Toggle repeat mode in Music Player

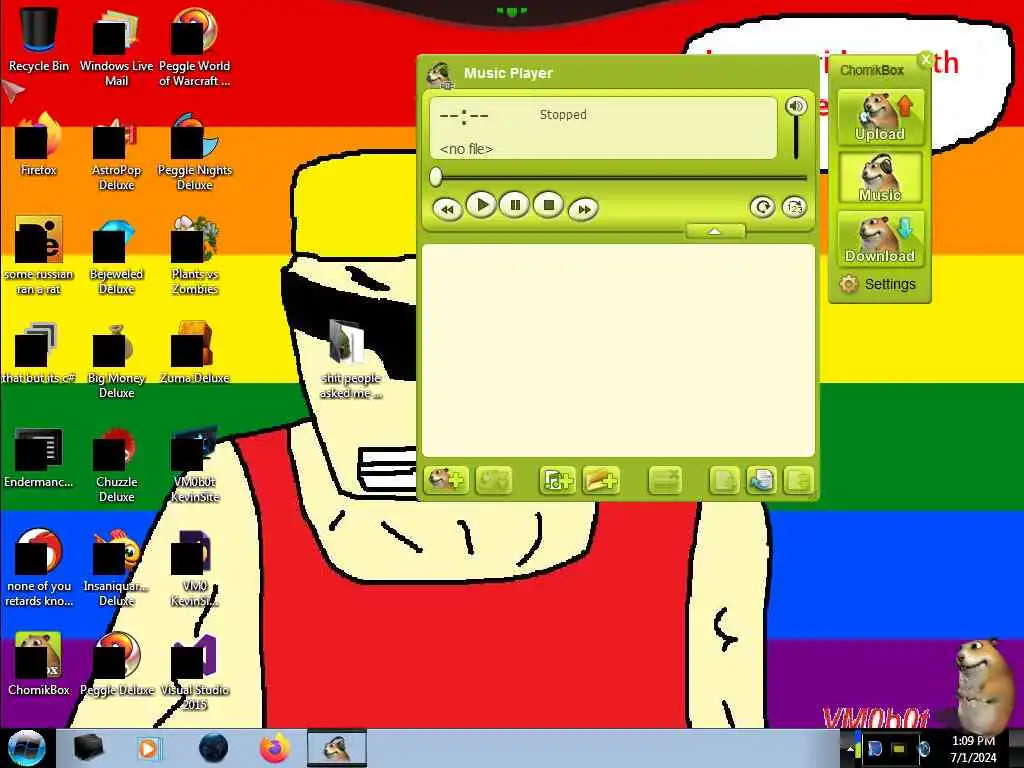tap(761, 208)
